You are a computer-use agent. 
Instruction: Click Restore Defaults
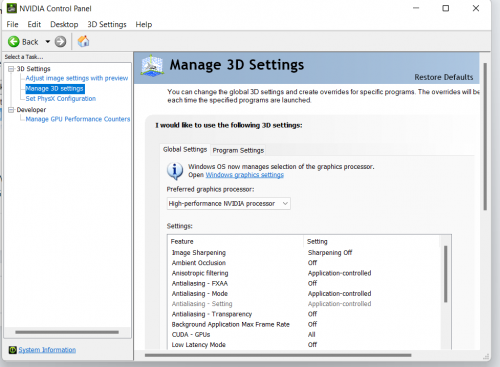[x=444, y=77]
